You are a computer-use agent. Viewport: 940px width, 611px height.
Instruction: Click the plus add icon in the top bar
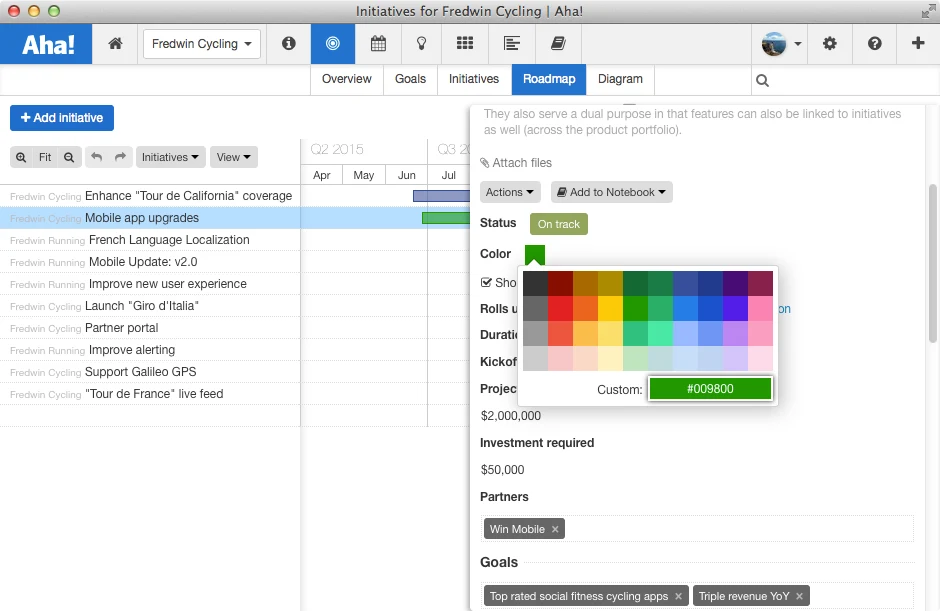(x=918, y=43)
